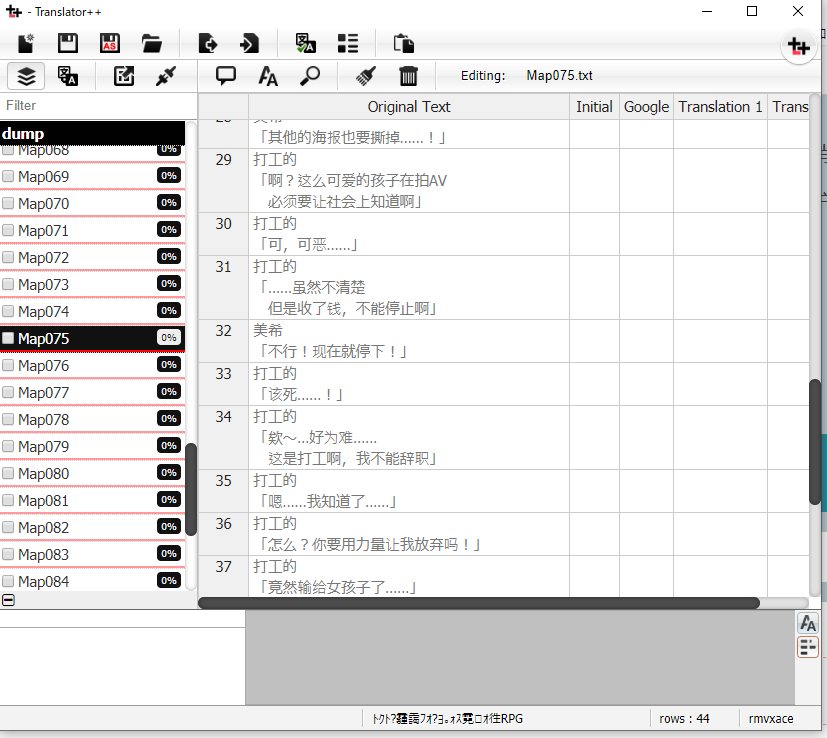The image size is (827, 738).
Task: Select Map072 from the file list
Action: pos(92,257)
